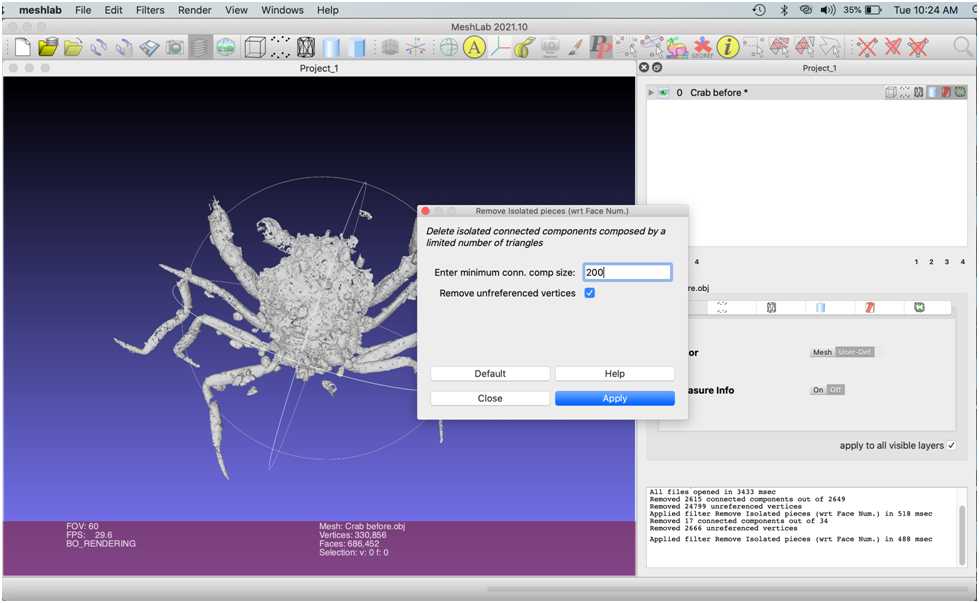Toggle Remove unreferenced vertices checkbox

click(589, 293)
